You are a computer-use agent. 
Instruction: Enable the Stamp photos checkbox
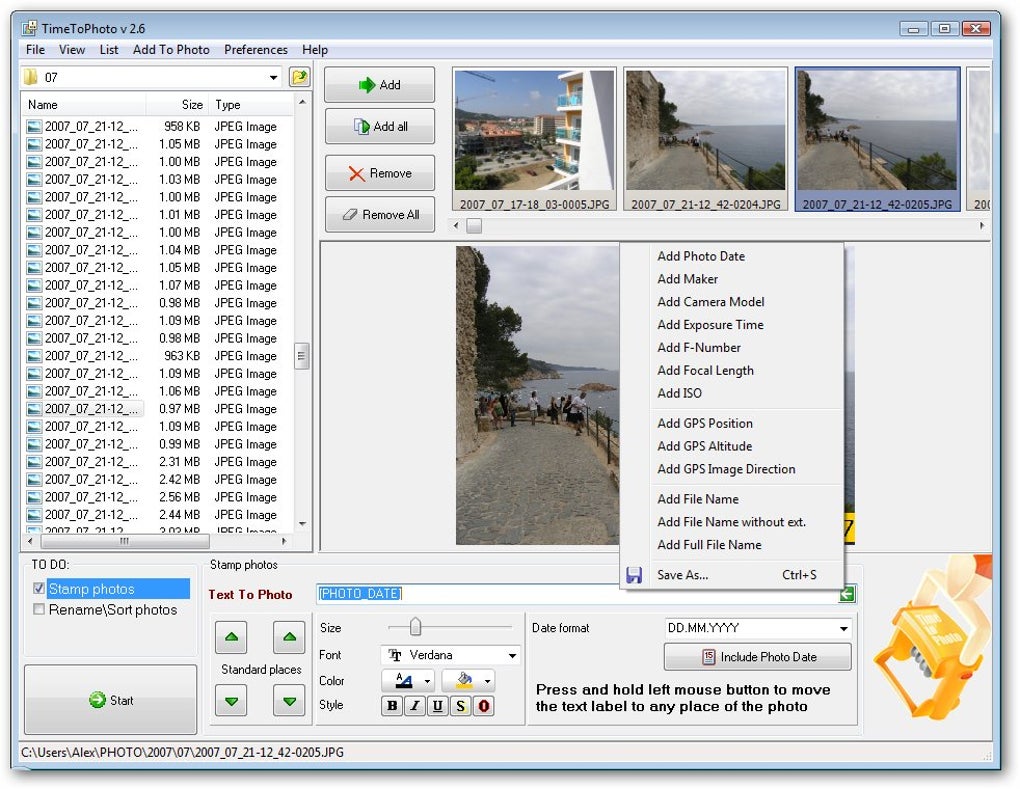pyautogui.click(x=38, y=589)
